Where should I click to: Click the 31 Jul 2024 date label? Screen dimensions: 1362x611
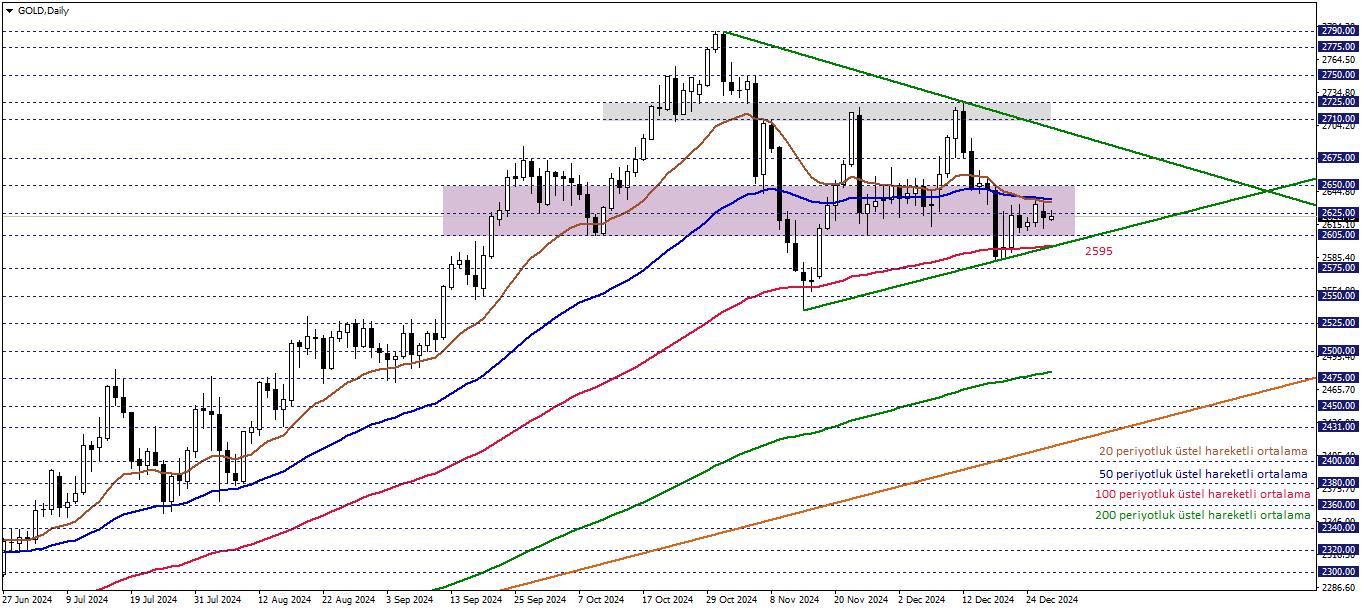tap(217, 600)
